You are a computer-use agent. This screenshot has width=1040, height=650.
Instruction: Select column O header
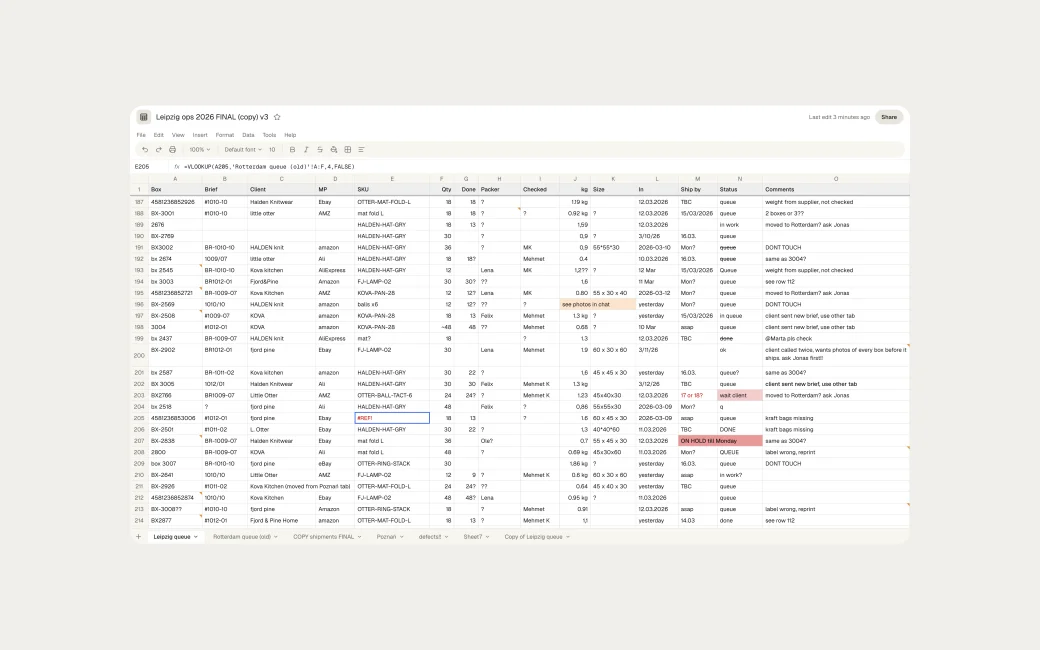[x=836, y=179]
